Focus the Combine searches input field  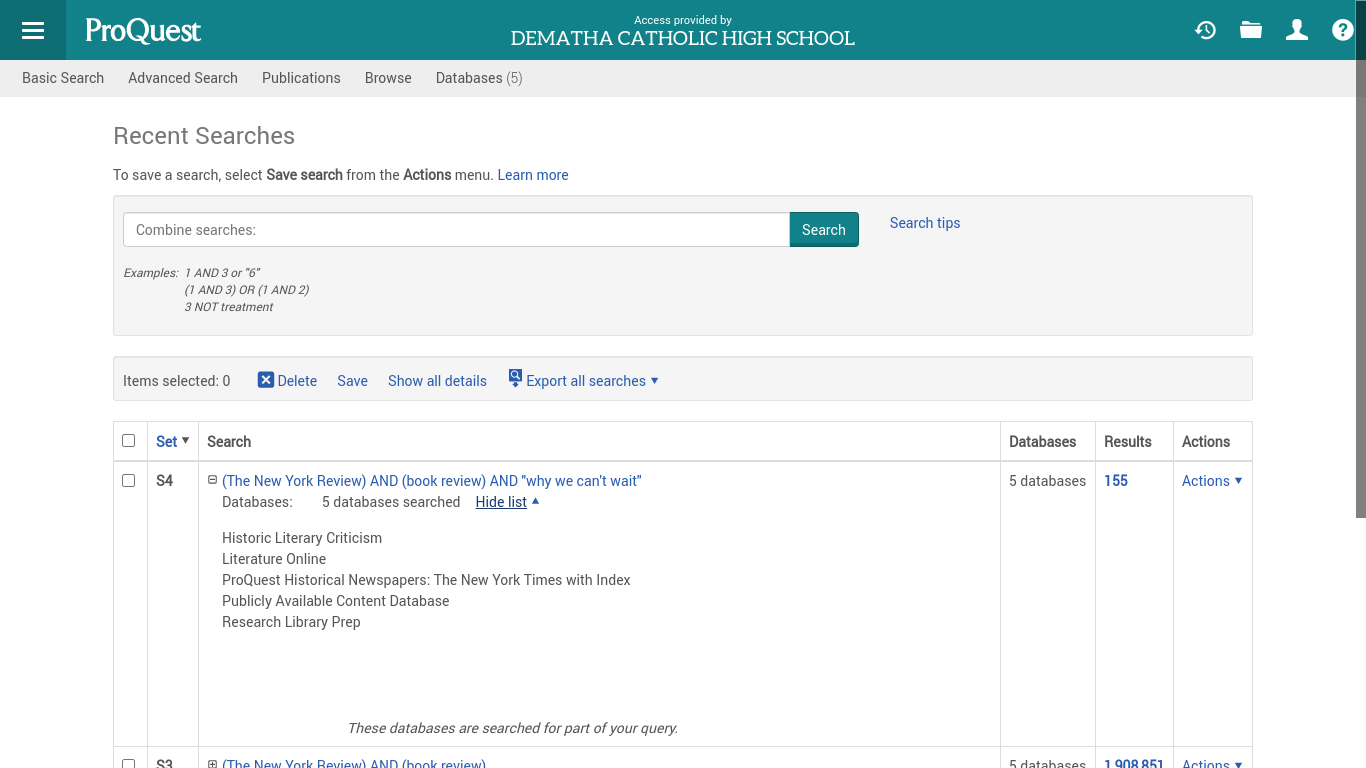tap(456, 229)
